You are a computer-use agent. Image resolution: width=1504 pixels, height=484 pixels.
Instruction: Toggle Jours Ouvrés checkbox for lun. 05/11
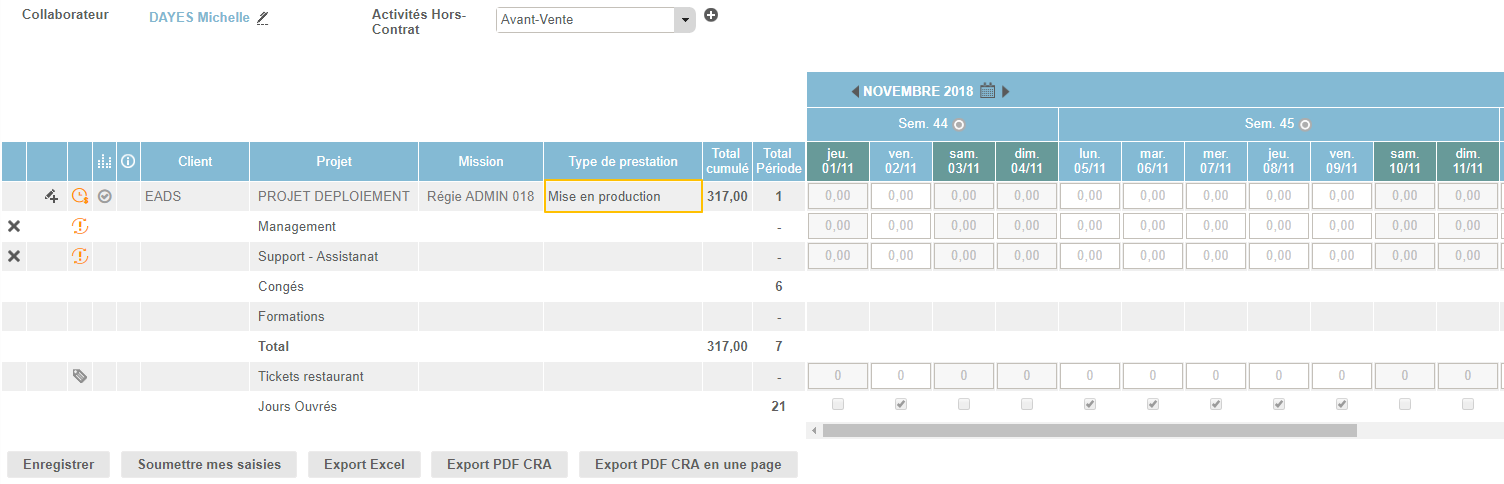click(x=1090, y=405)
